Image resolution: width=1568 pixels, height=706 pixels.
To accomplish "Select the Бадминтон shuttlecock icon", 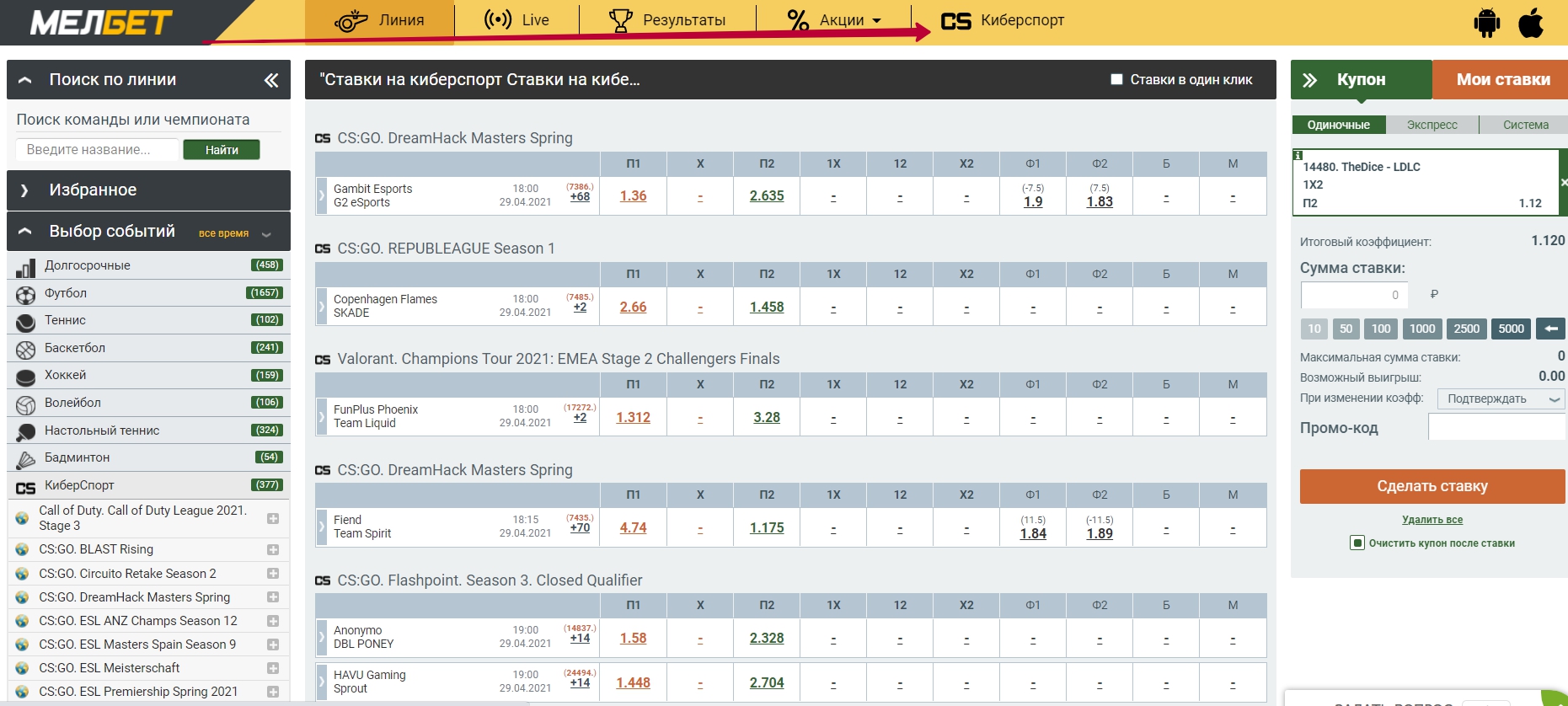I will [26, 459].
